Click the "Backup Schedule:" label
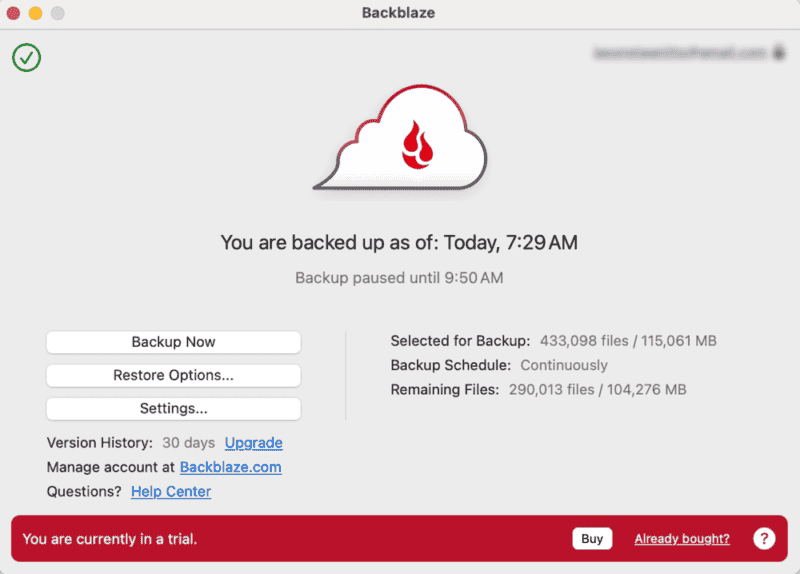Viewport: 800px width, 574px height. click(x=451, y=365)
